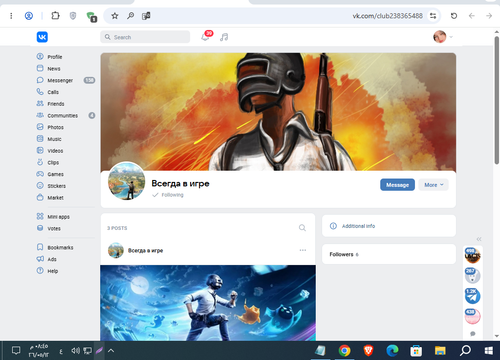Viewport: 500px width, 360px height.
Task: Collapse the chat sidebar double-chevron
Action: tap(479, 239)
